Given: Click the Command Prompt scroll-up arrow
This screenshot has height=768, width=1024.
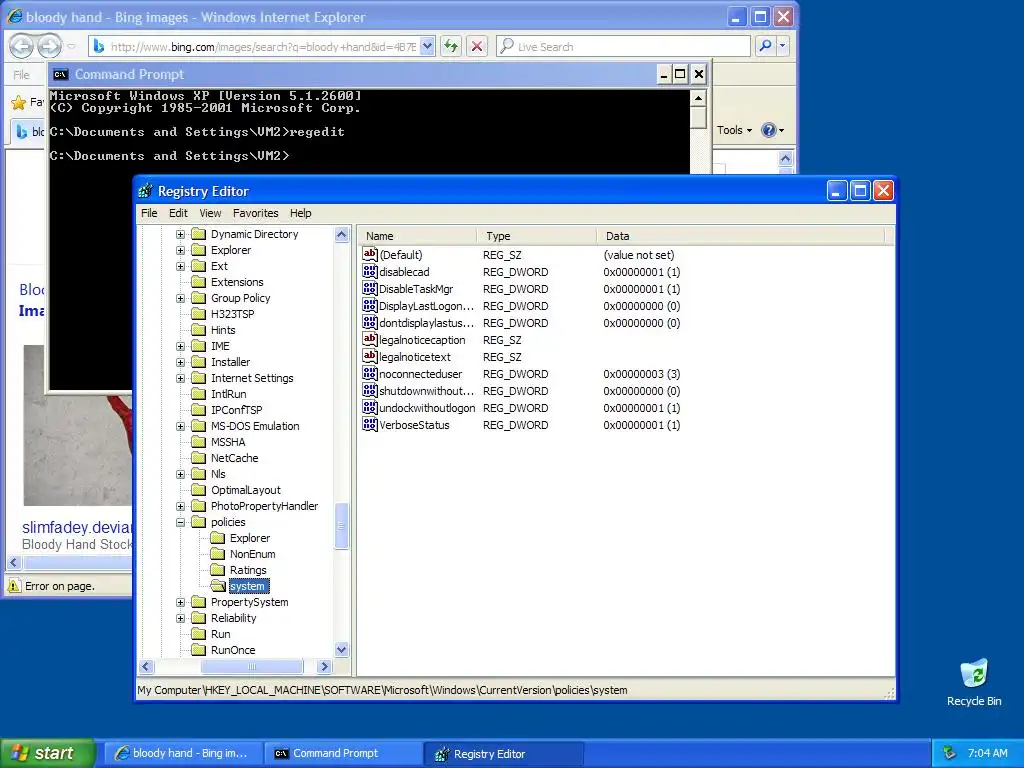Looking at the screenshot, I should pos(698,98).
